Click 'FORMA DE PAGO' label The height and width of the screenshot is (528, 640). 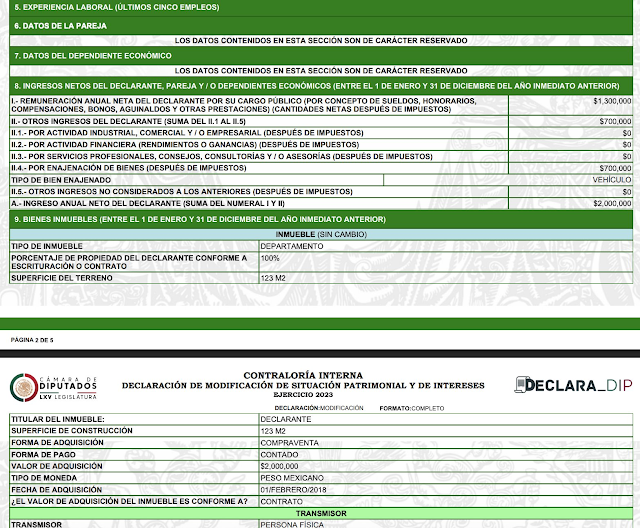[x=43, y=455]
